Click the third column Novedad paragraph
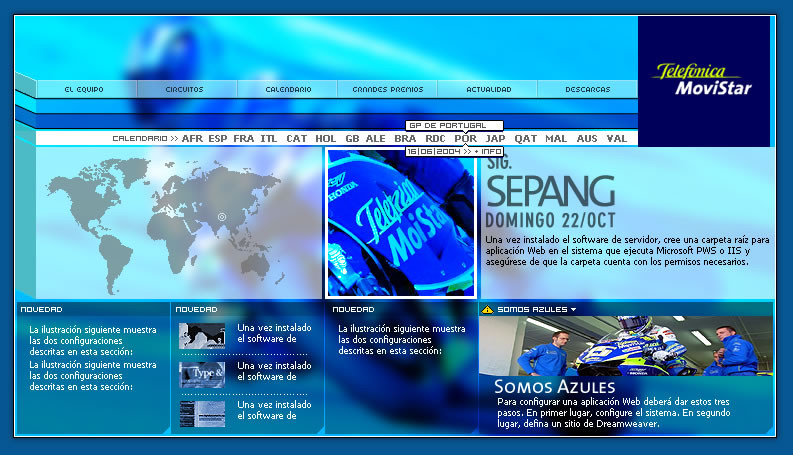 click(x=402, y=340)
